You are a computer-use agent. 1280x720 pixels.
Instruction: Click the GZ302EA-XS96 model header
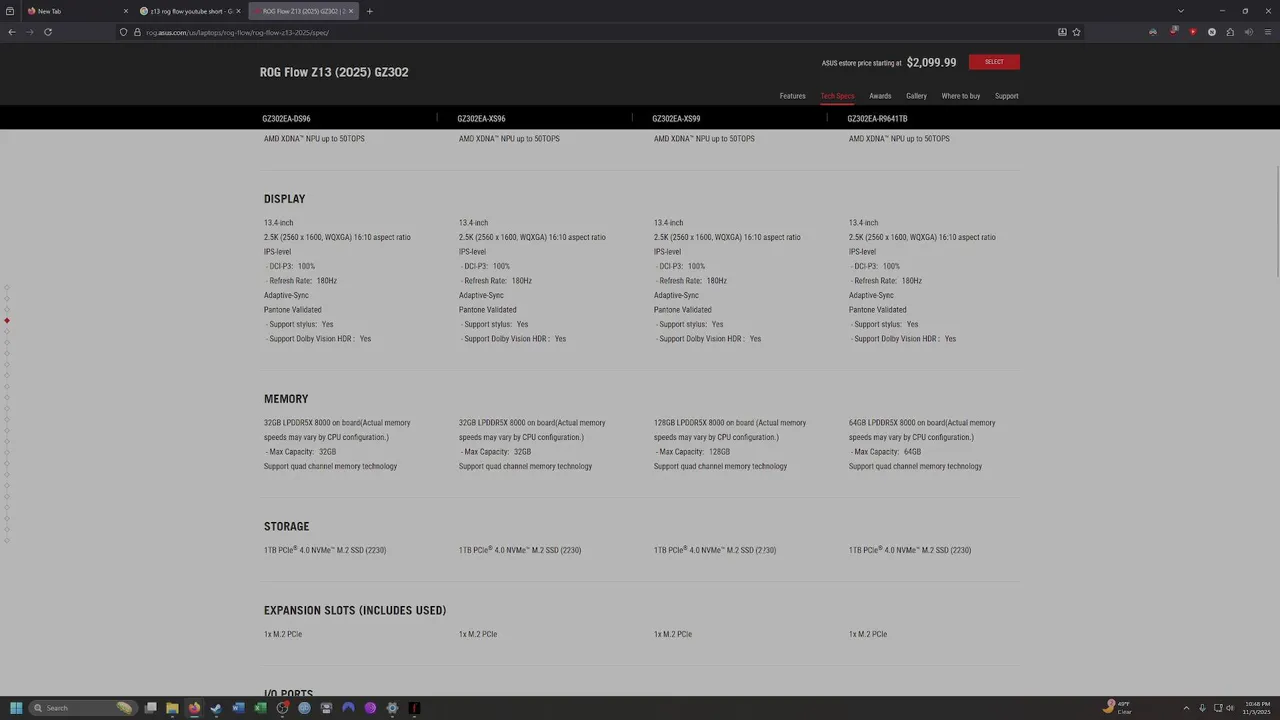point(481,118)
